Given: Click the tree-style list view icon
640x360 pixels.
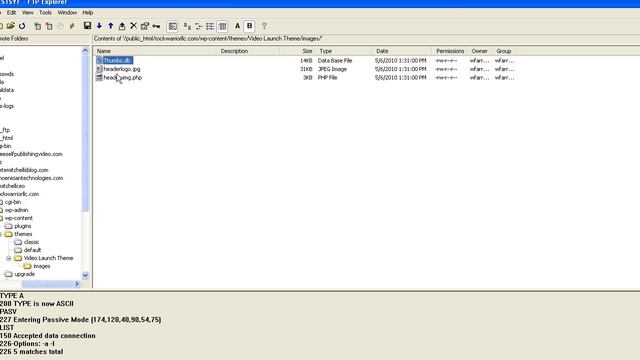Looking at the screenshot, I should pos(199,27).
